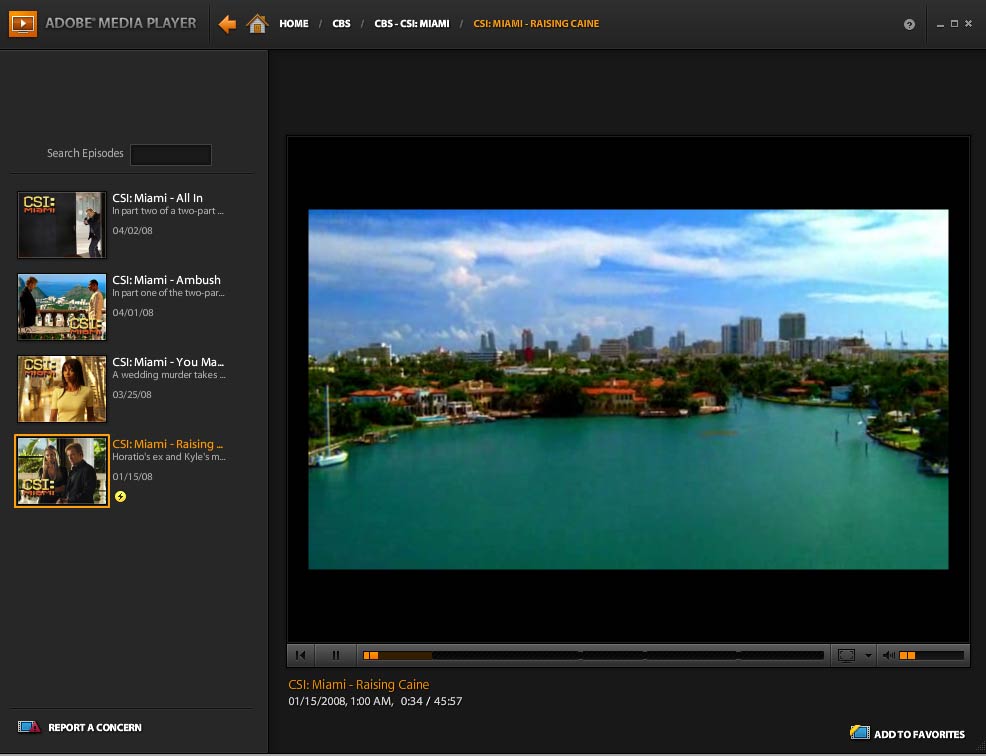Viewport: 986px width, 756px height.
Task: Go back using the orange arrow
Action: 227,24
